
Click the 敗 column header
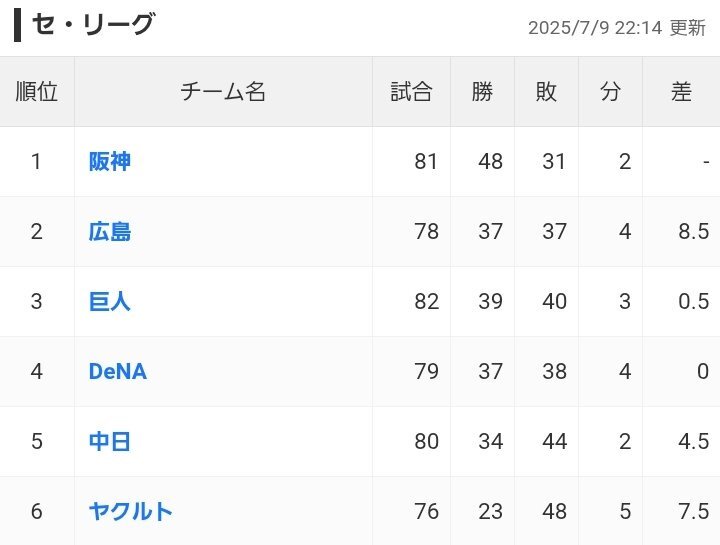tap(546, 91)
